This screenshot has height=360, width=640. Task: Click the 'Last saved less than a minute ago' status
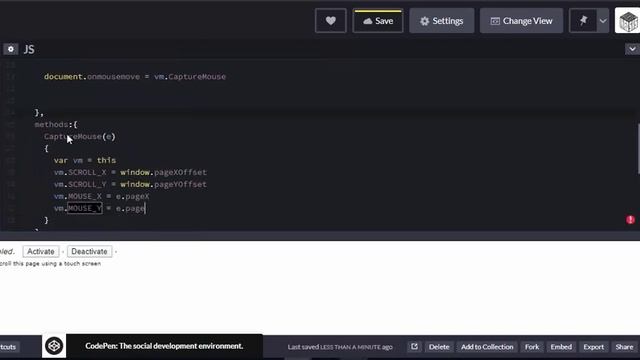click(340, 347)
